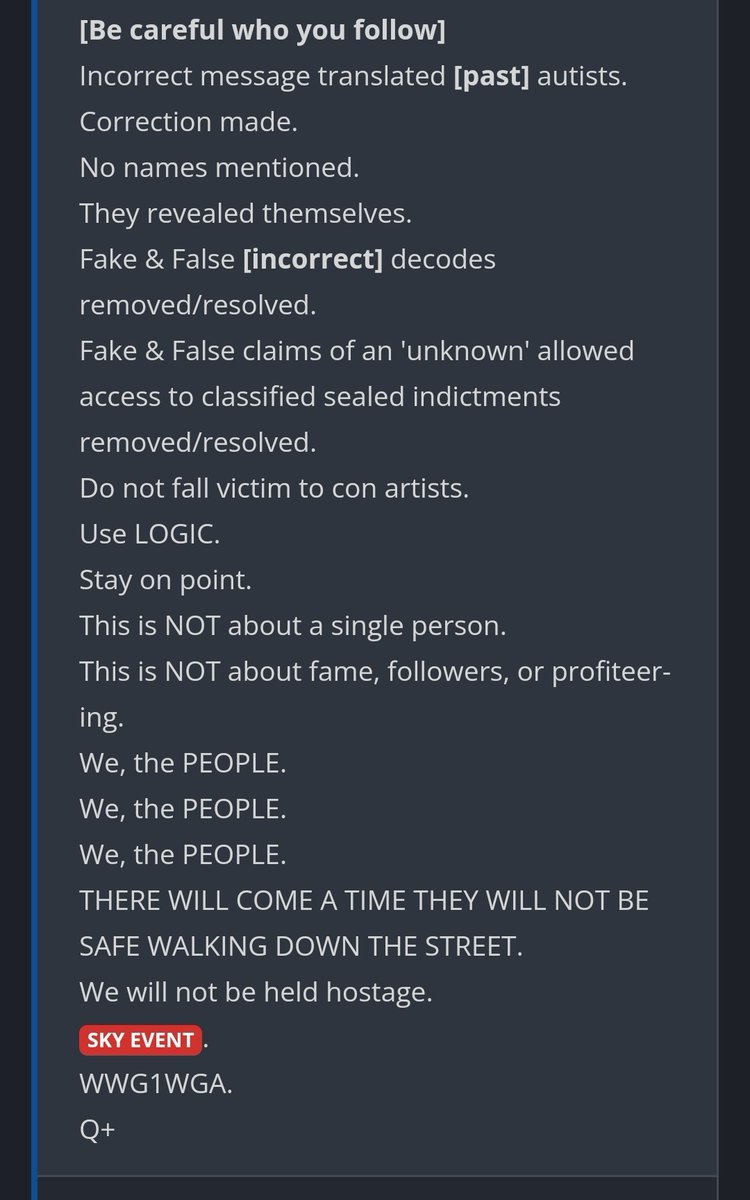Image resolution: width=750 pixels, height=1200 pixels.
Task: Click the line mentioning fame, followers
Action: pyautogui.click(x=375, y=673)
